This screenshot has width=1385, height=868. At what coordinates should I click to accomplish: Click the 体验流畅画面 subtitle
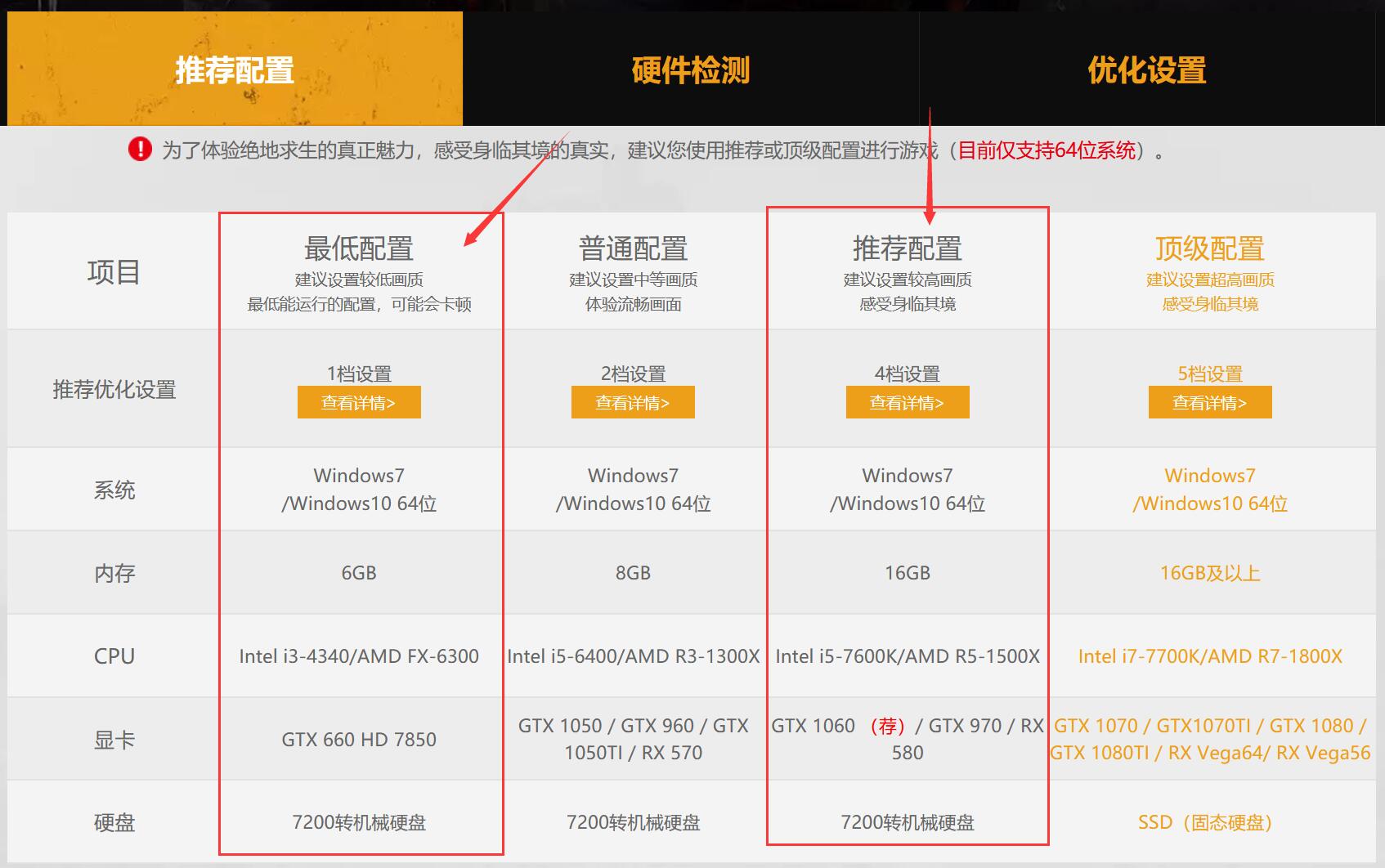633,304
